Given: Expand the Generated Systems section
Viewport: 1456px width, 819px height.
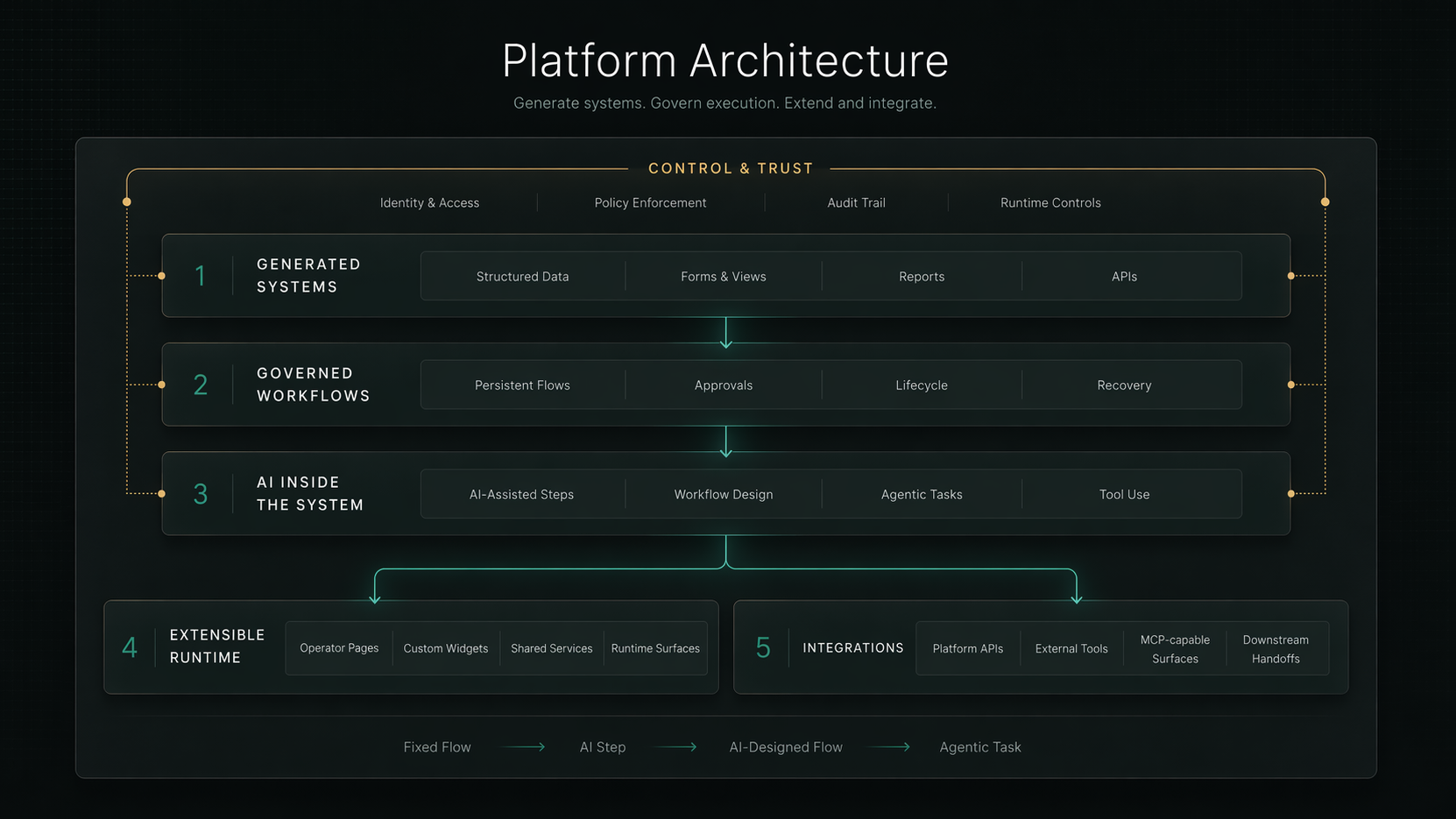Looking at the screenshot, I should pos(308,275).
